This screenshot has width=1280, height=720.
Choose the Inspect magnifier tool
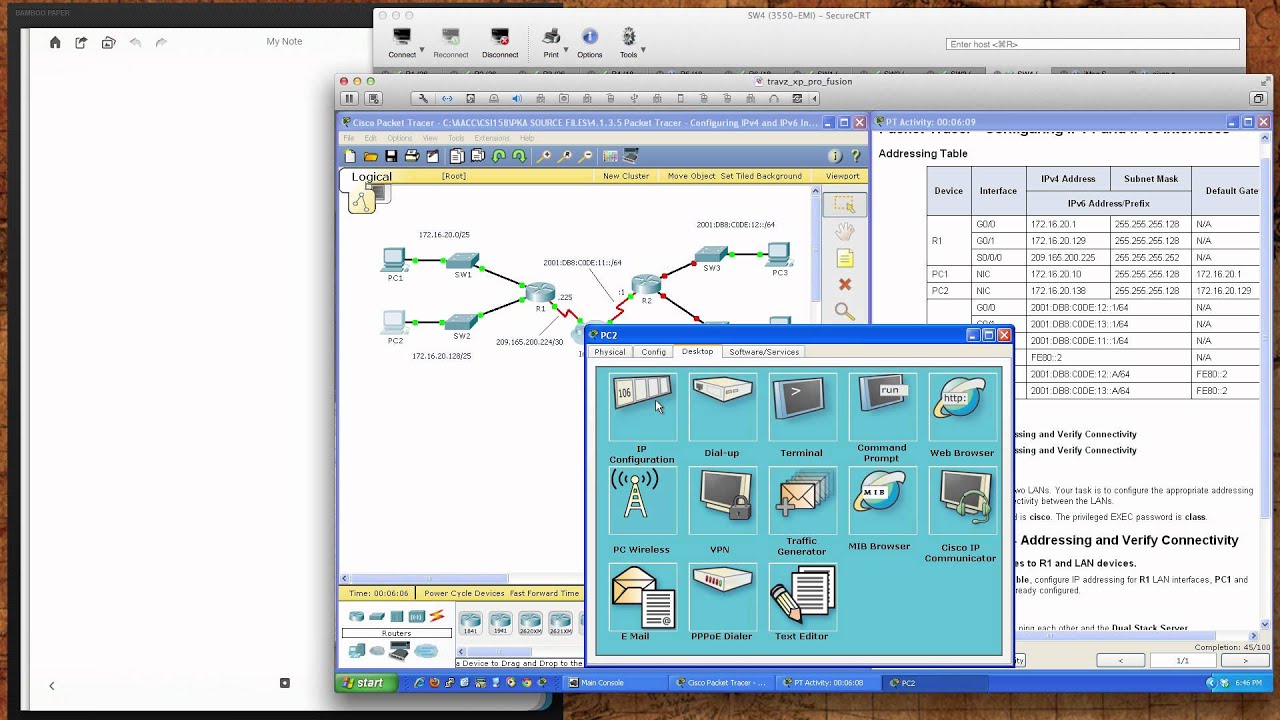[845, 312]
